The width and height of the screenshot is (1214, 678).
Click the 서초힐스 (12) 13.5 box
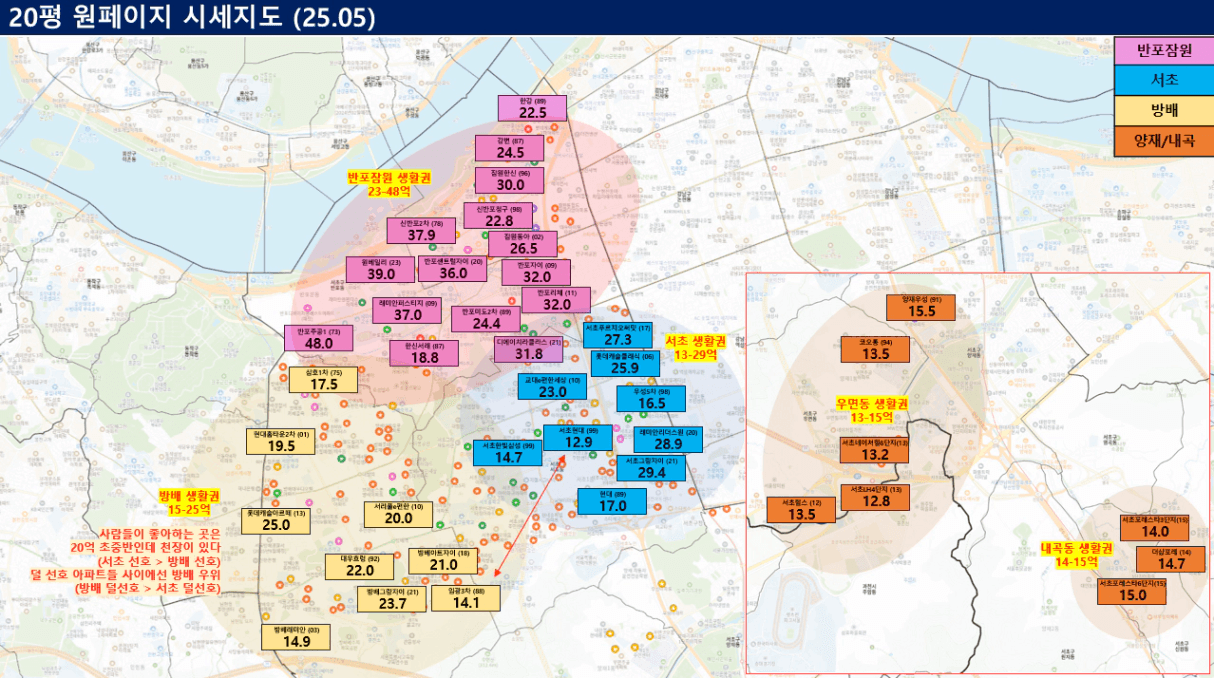(x=801, y=509)
